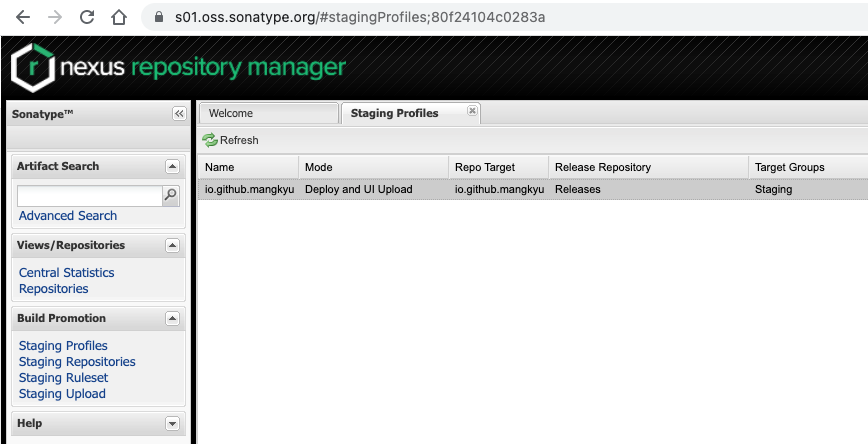
Task: Open the Repositories link
Action: tap(54, 289)
